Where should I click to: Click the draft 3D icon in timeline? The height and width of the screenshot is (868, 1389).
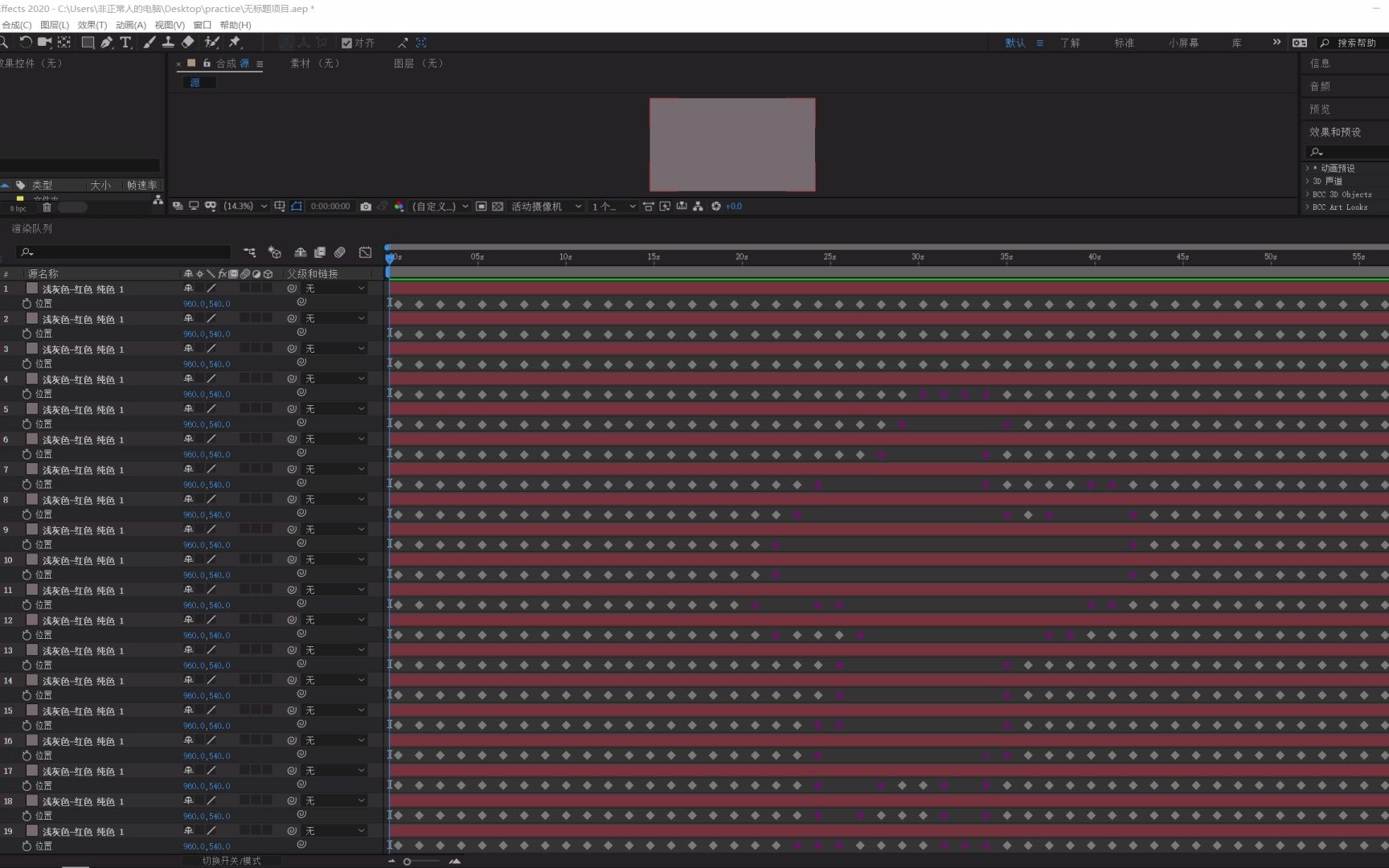click(274, 252)
